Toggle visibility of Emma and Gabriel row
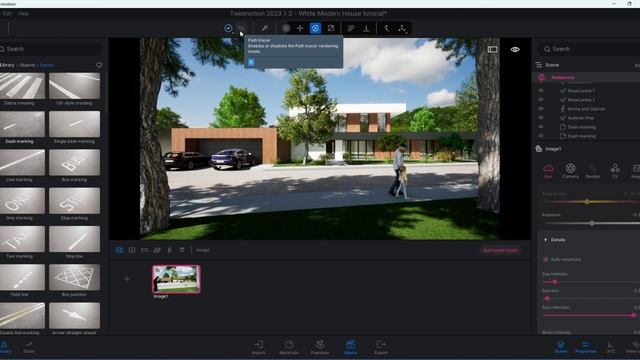This screenshot has width=640, height=360. point(541,109)
